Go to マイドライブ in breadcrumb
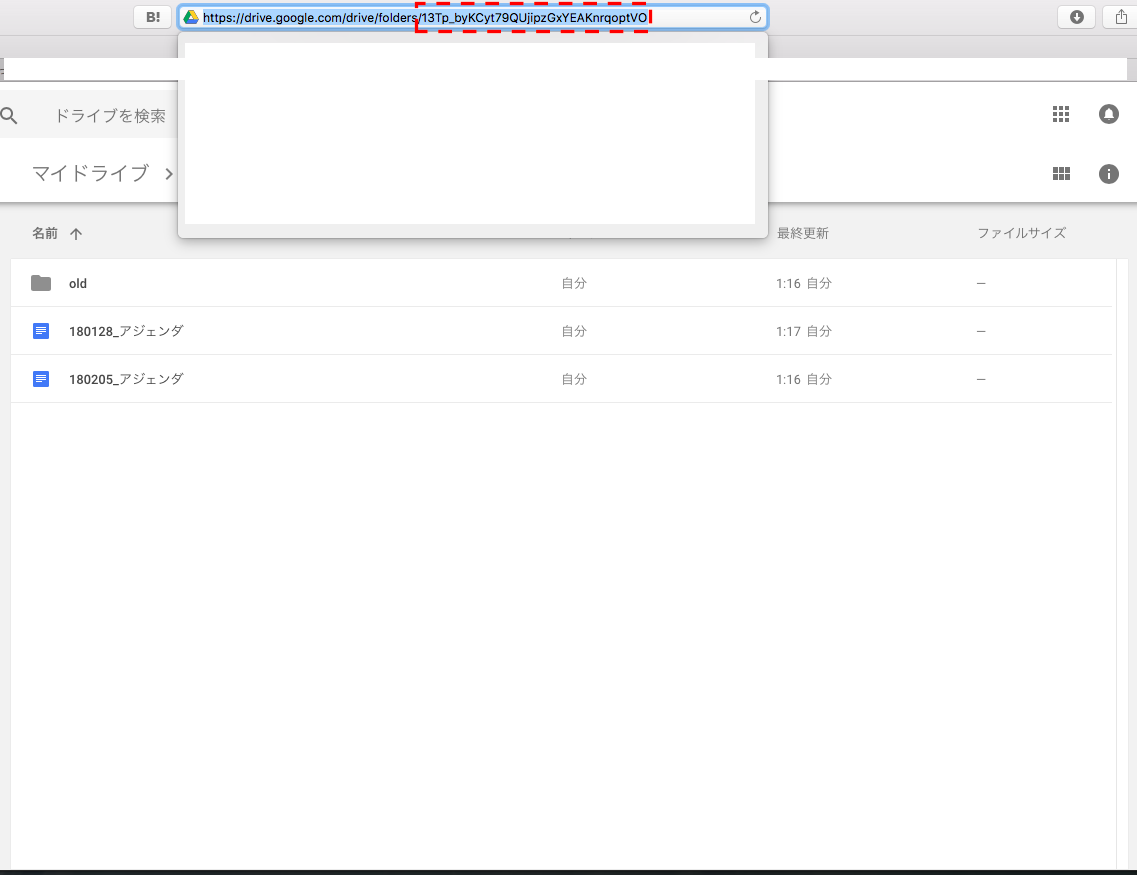Screen dimensions: 1137x875 point(90,174)
